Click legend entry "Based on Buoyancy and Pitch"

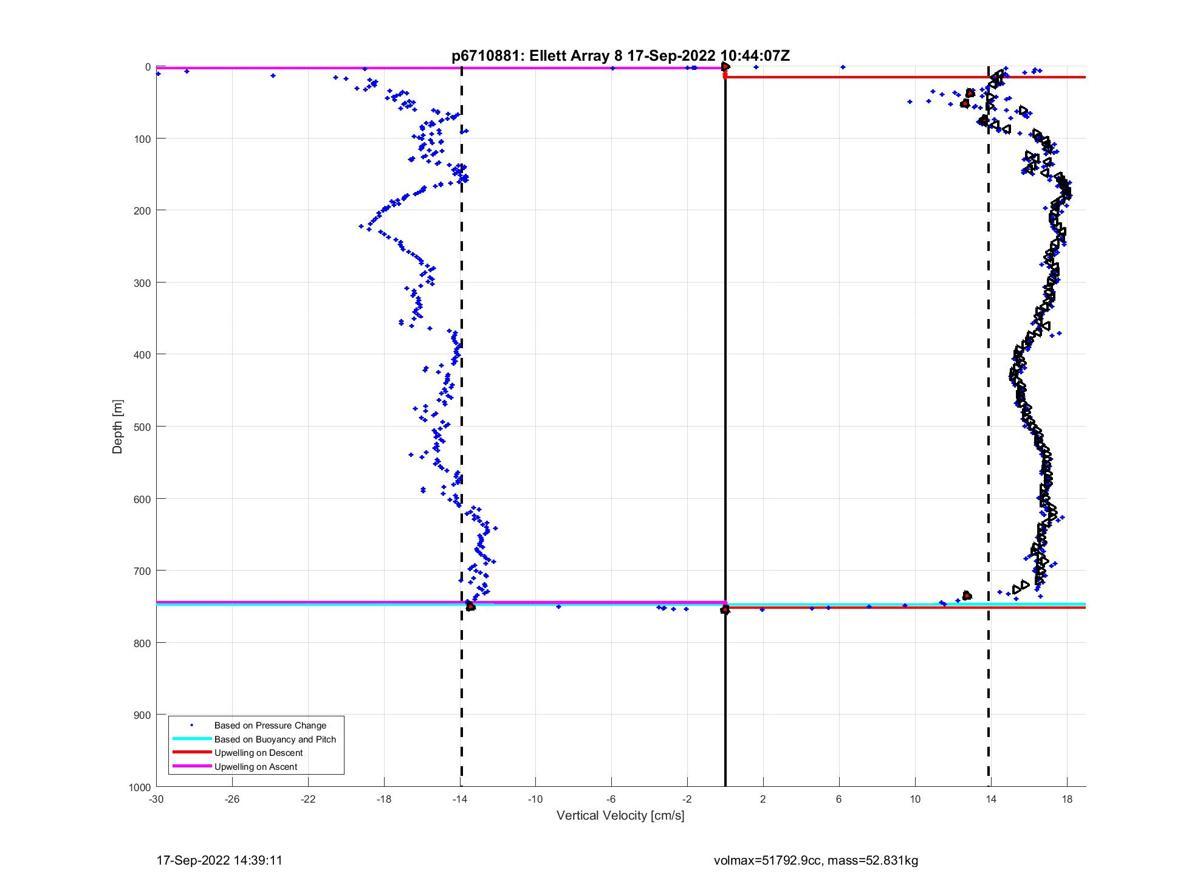(x=275, y=739)
